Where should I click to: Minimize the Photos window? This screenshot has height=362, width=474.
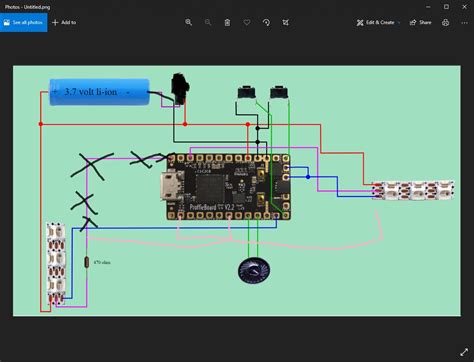(428, 7)
